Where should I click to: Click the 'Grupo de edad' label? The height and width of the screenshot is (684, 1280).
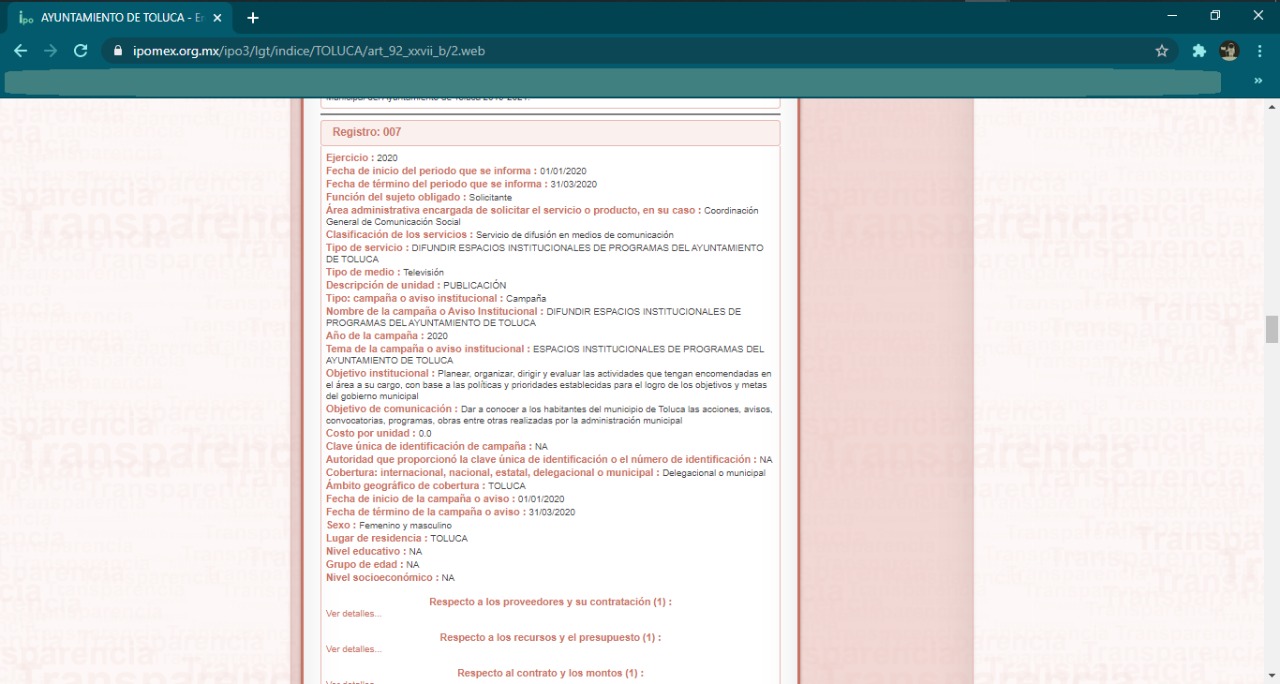[x=364, y=564]
